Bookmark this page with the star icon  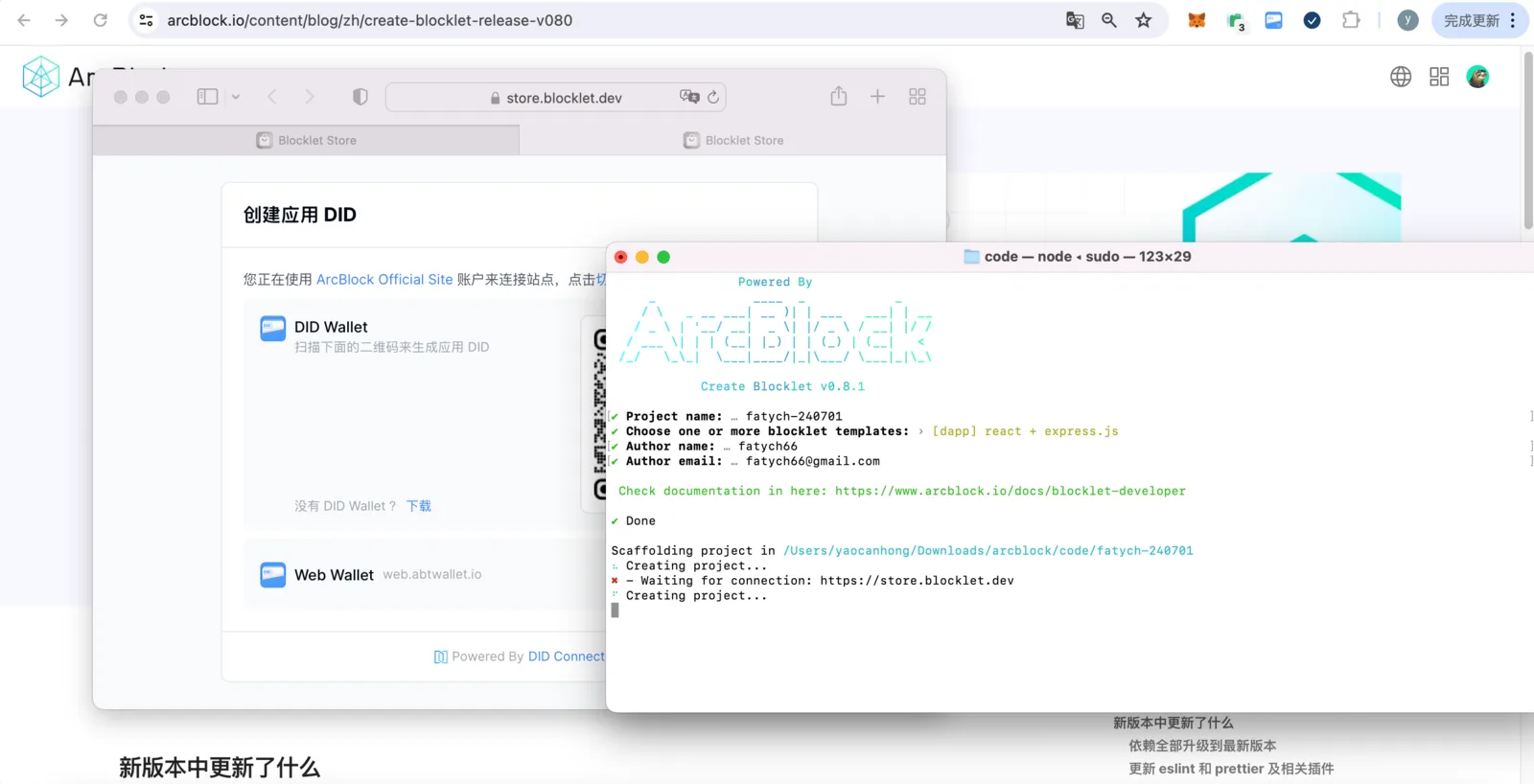pos(1144,20)
